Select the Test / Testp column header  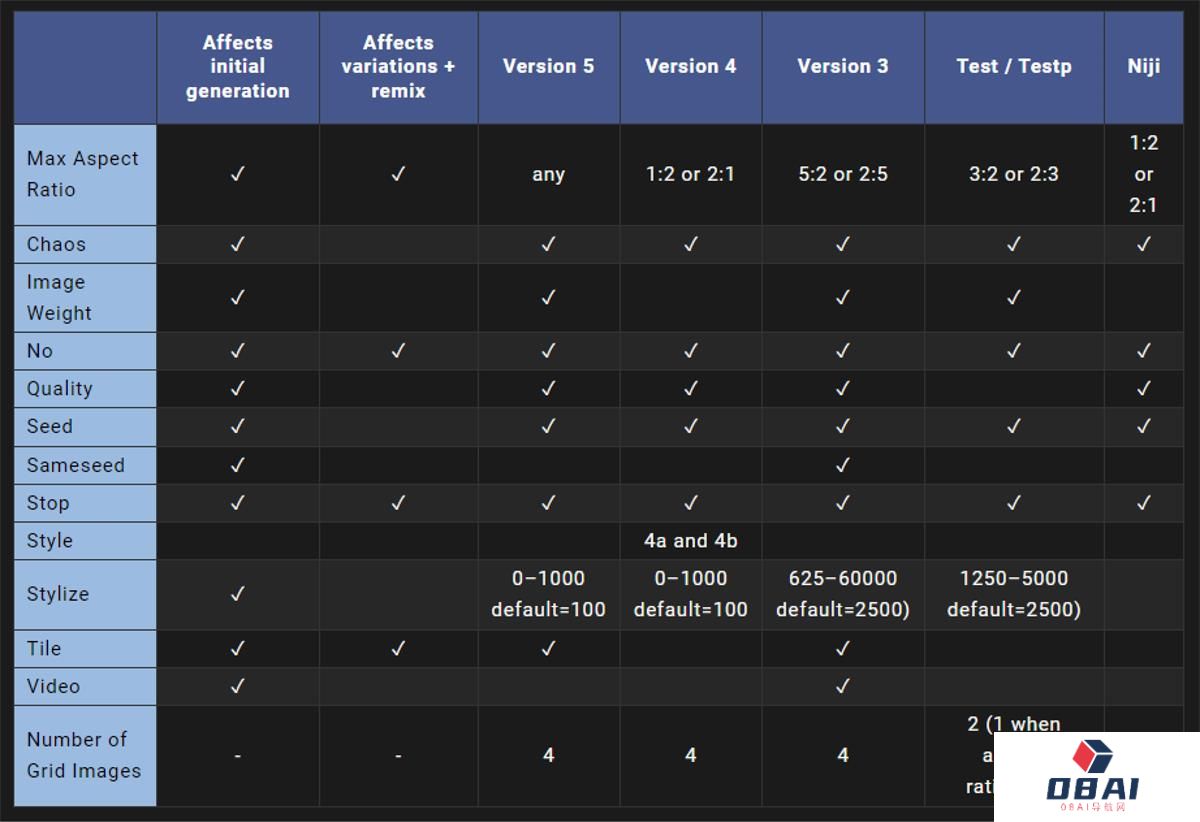tap(1013, 66)
